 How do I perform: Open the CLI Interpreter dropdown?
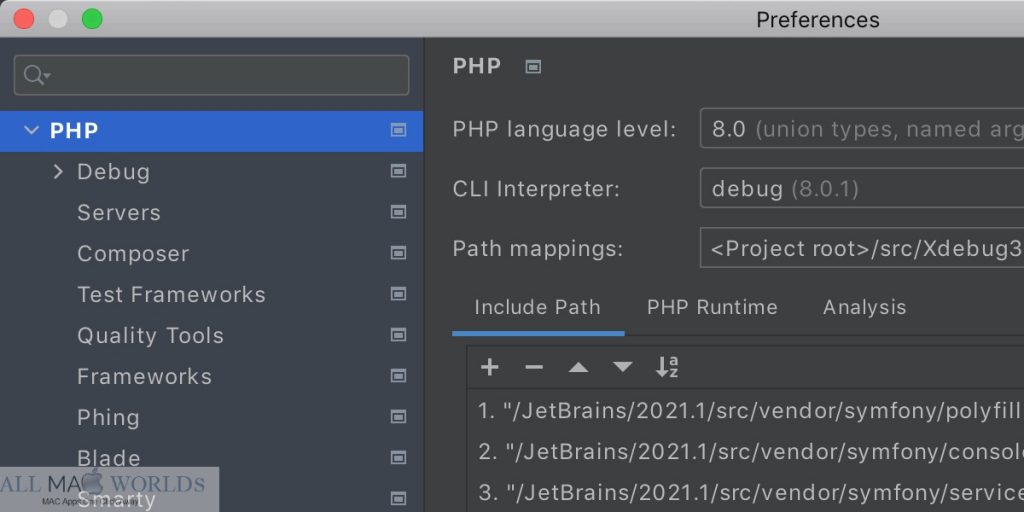861,189
